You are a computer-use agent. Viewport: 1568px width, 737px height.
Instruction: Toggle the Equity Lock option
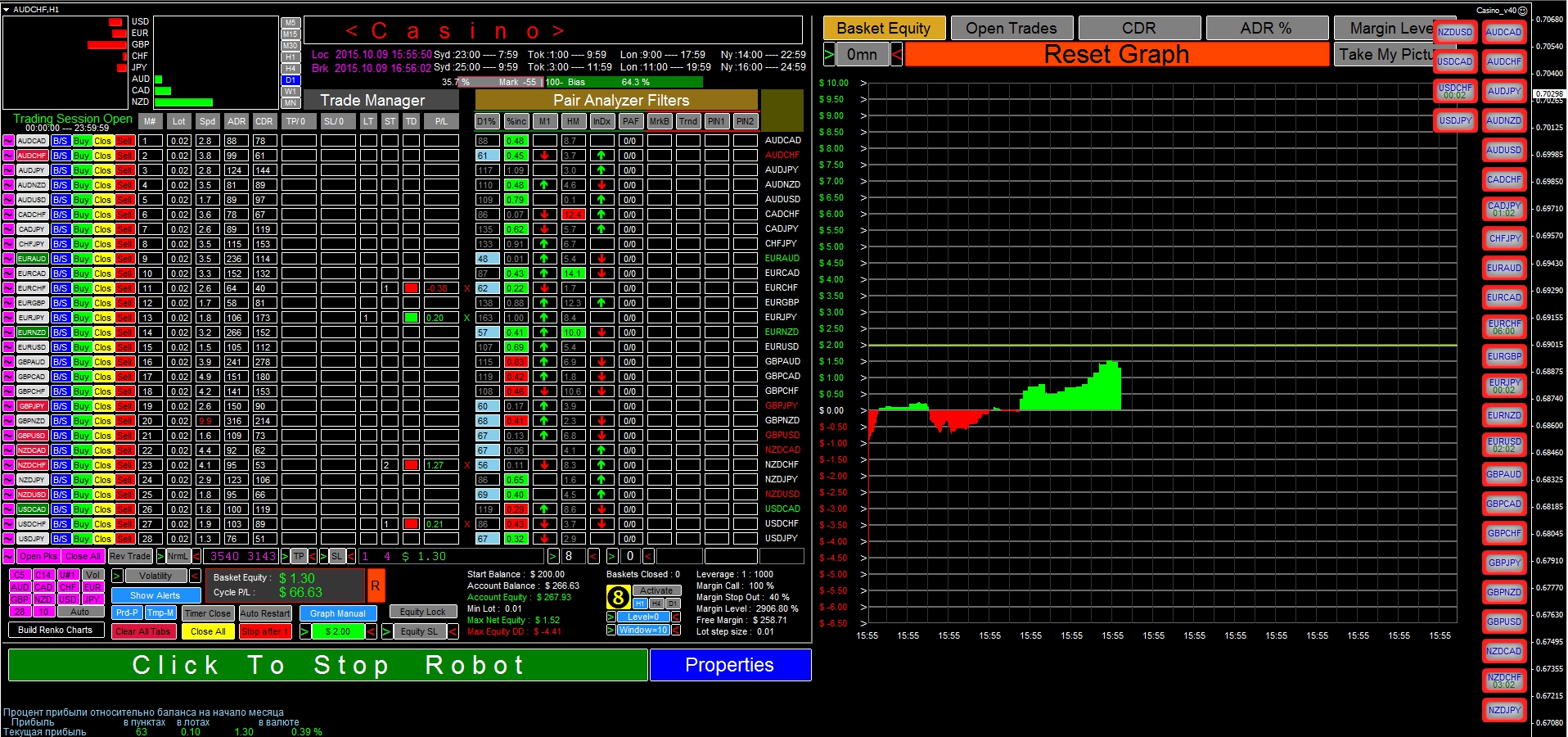423,612
